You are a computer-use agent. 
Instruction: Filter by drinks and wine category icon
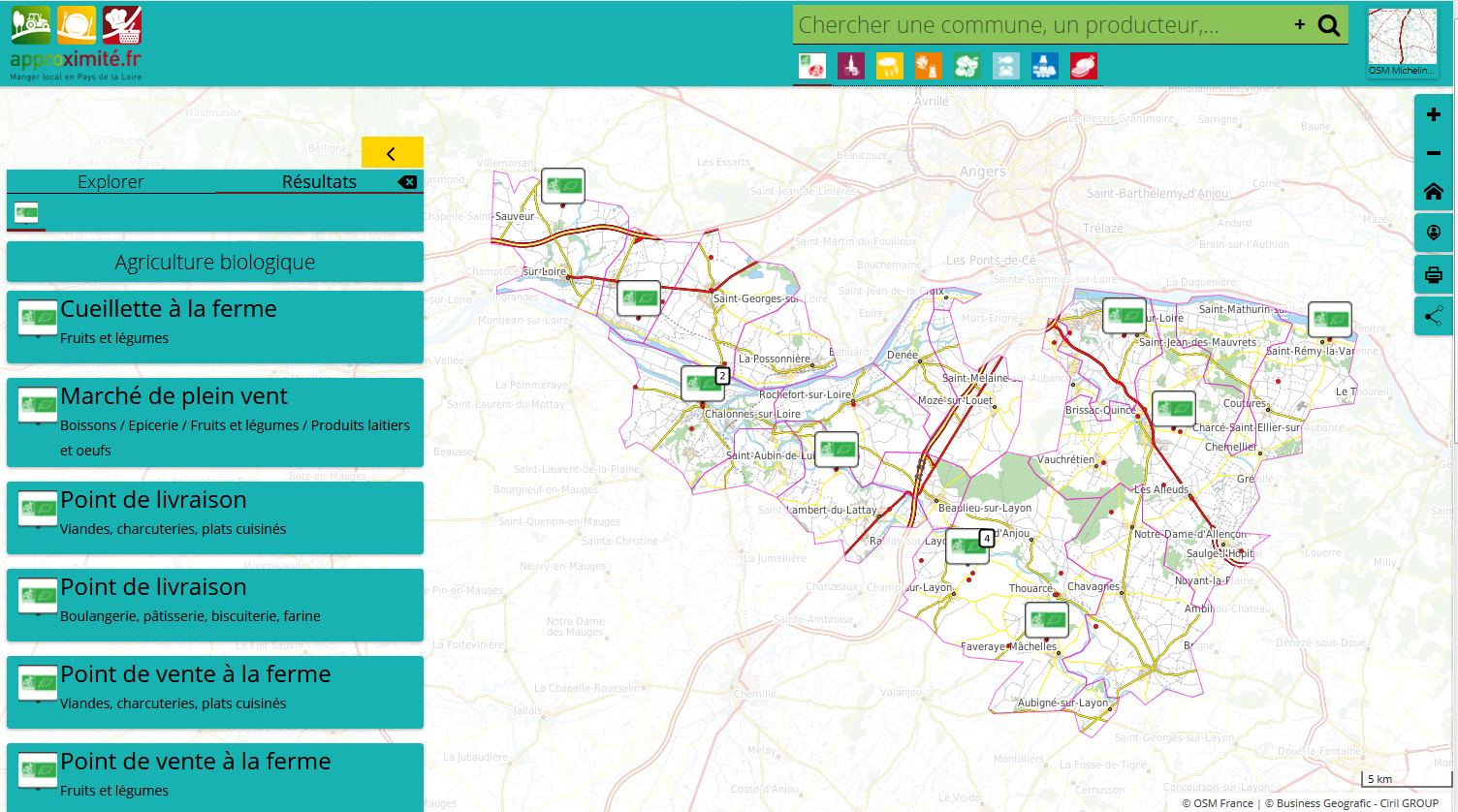pos(851,66)
